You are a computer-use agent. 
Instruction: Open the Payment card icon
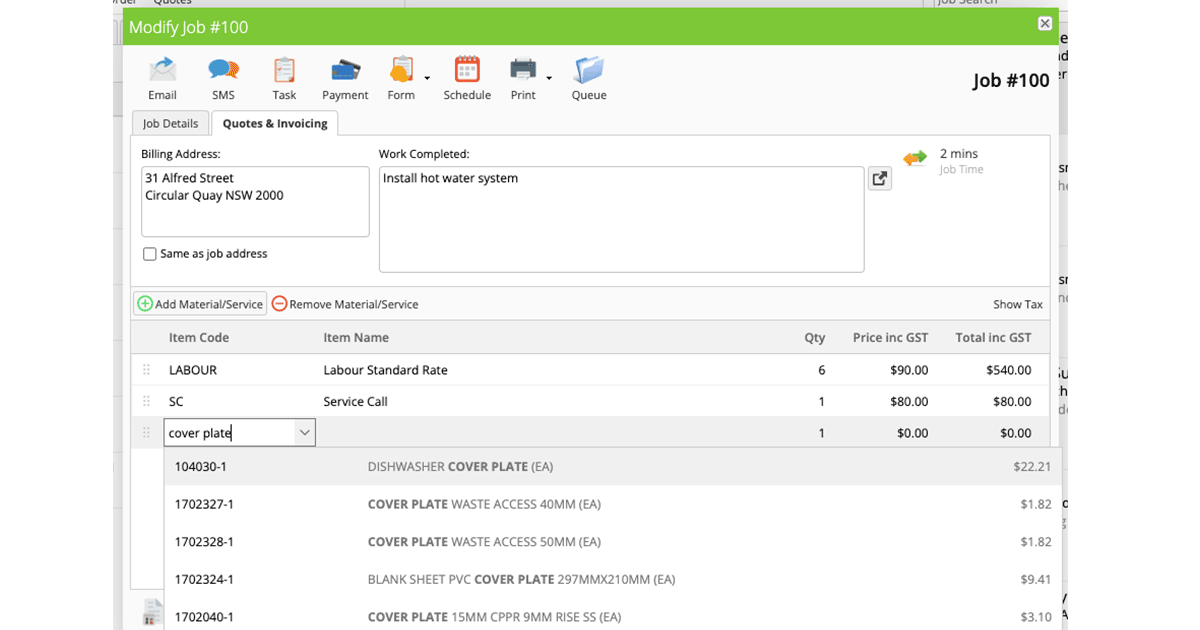click(x=345, y=70)
